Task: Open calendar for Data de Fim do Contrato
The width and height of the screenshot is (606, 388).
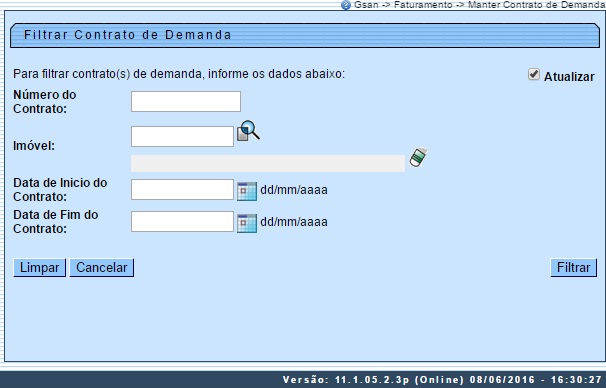Action: coord(247,223)
